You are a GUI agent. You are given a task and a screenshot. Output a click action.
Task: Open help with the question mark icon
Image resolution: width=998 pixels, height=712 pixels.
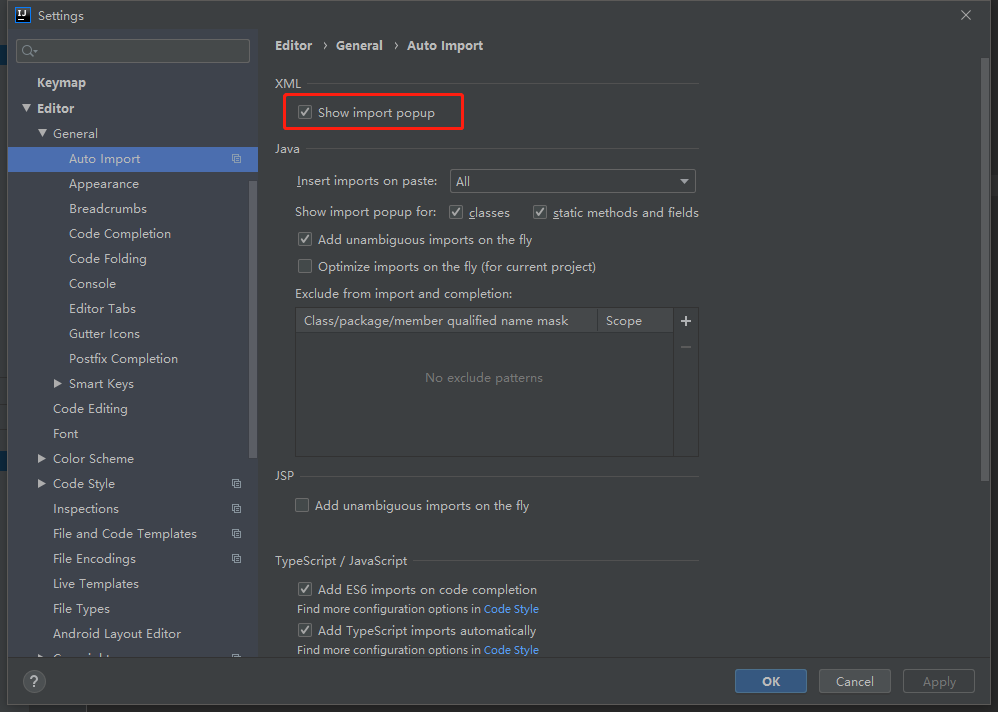(x=34, y=681)
